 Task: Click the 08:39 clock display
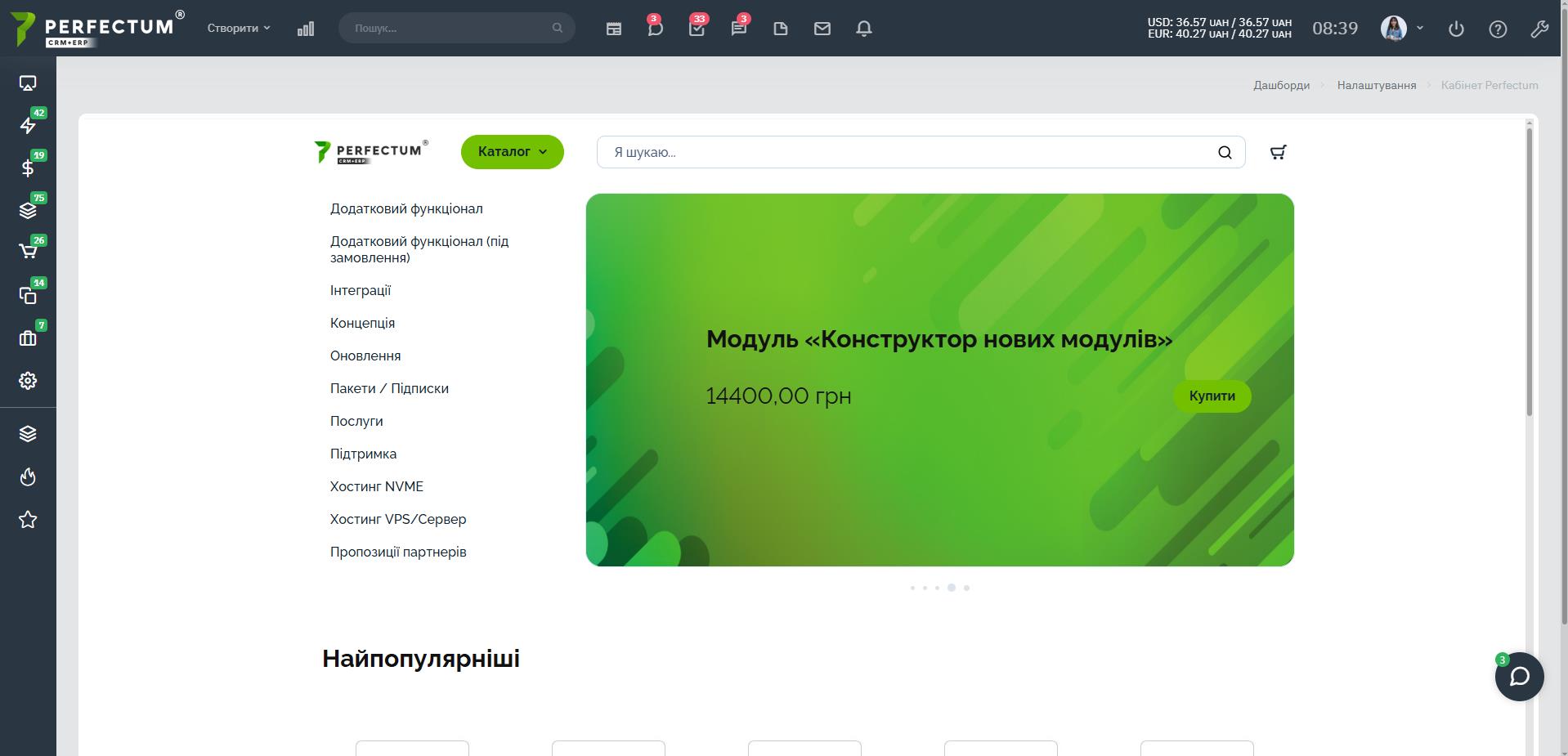click(1335, 29)
